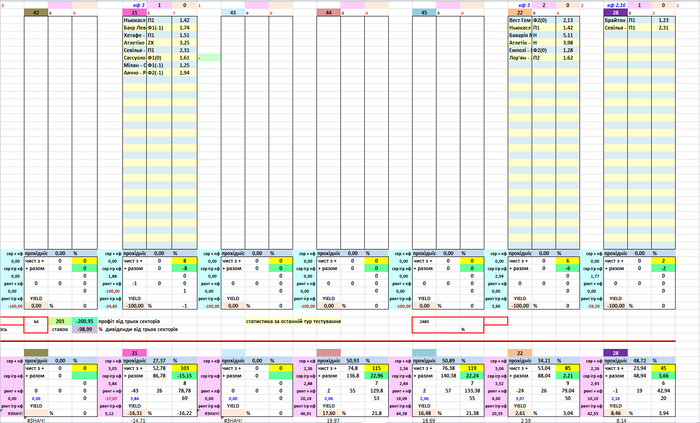Image resolution: width=700 pixels, height=423 pixels.
Task: Select the team cell 'Брайтон'
Action: pyautogui.click(x=616, y=20)
